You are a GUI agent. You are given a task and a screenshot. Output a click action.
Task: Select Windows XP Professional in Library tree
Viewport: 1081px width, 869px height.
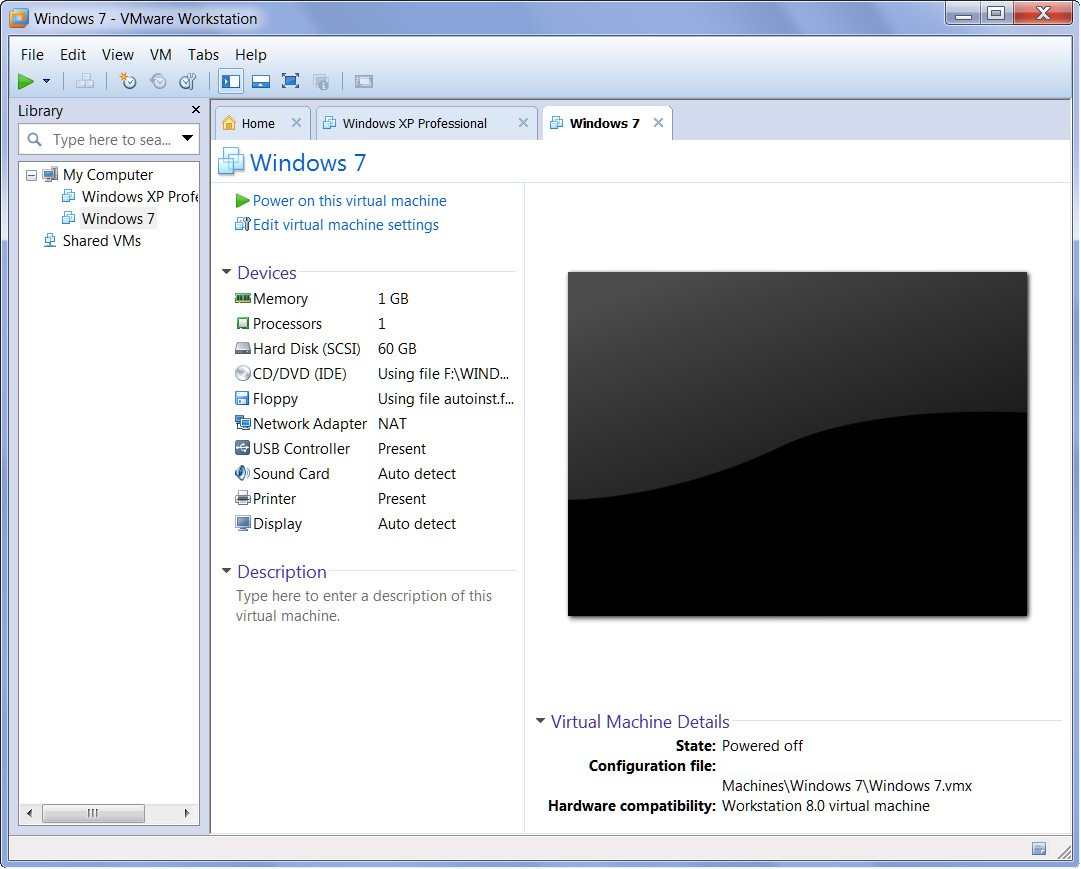pos(140,197)
